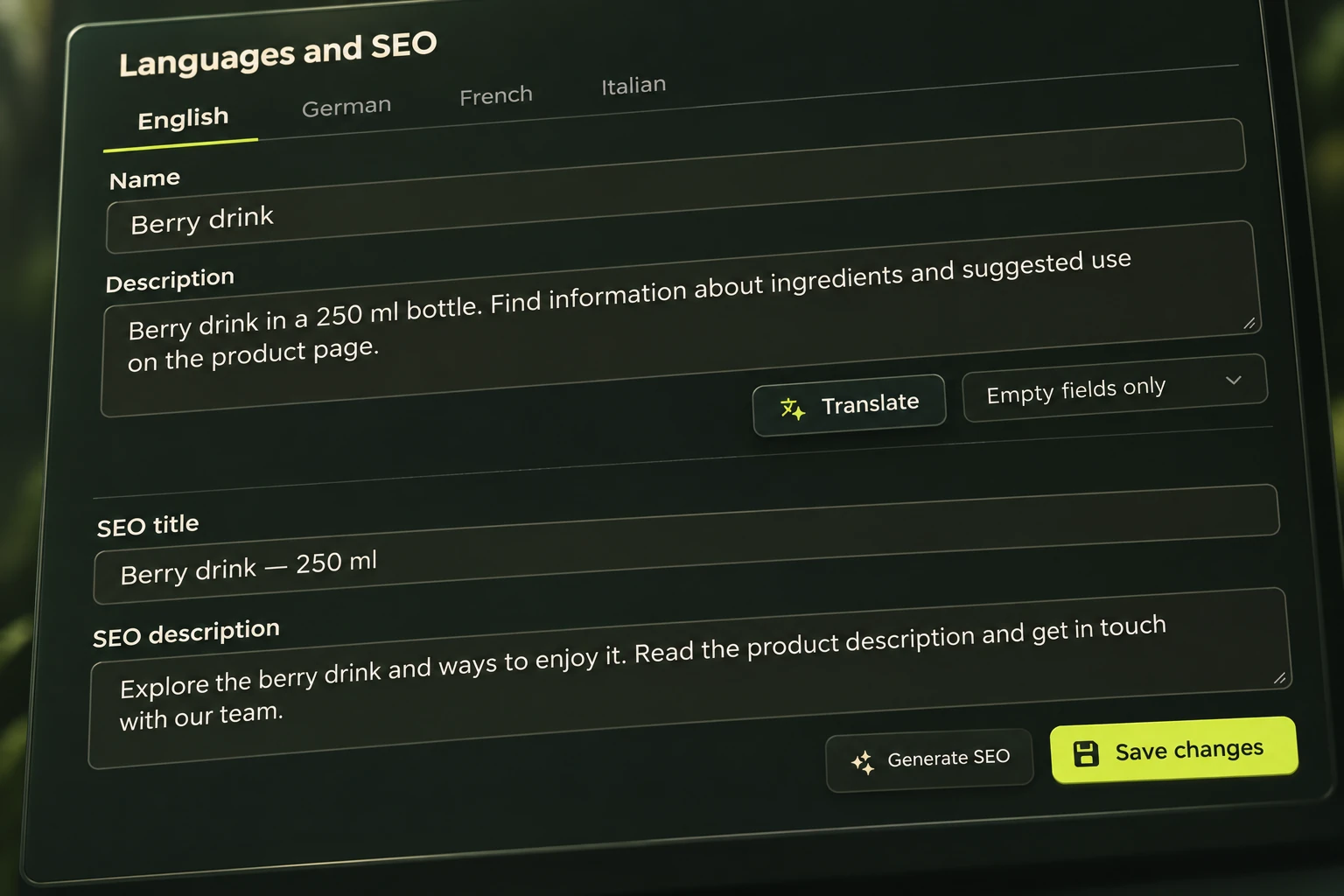Screen dimensions: 1344x896
Task: Click the sparkle icon beside Generate SEO
Action: 863,762
